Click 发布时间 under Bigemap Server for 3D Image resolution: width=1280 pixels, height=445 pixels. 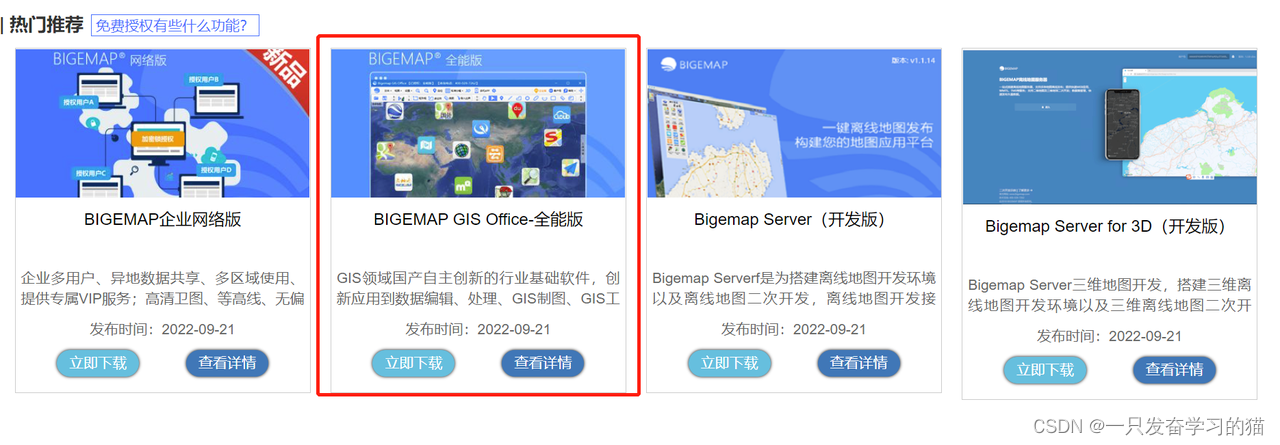[1110, 336]
